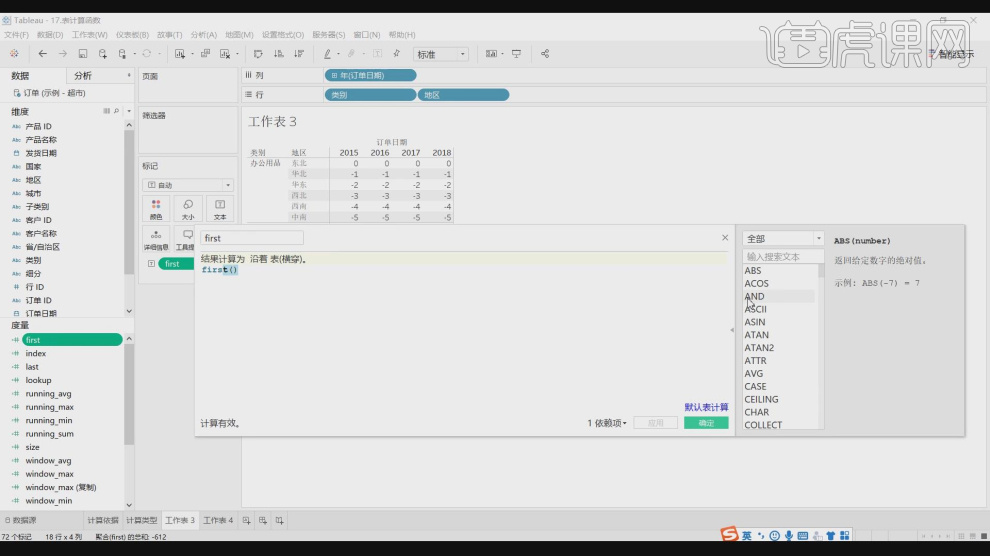The height and width of the screenshot is (556, 990).
Task: Collapse the function list panel arrow
Action: pos(732,330)
